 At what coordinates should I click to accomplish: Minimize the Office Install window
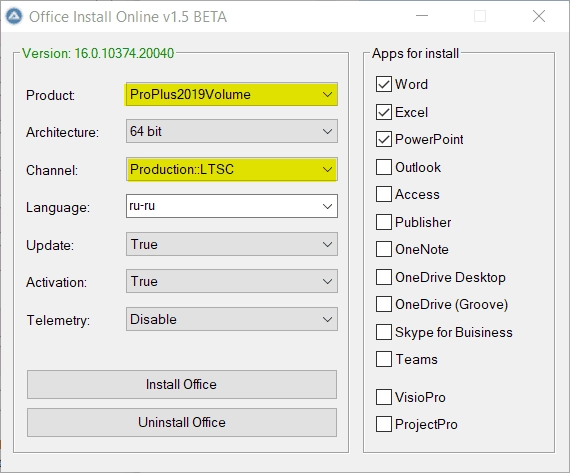422,16
